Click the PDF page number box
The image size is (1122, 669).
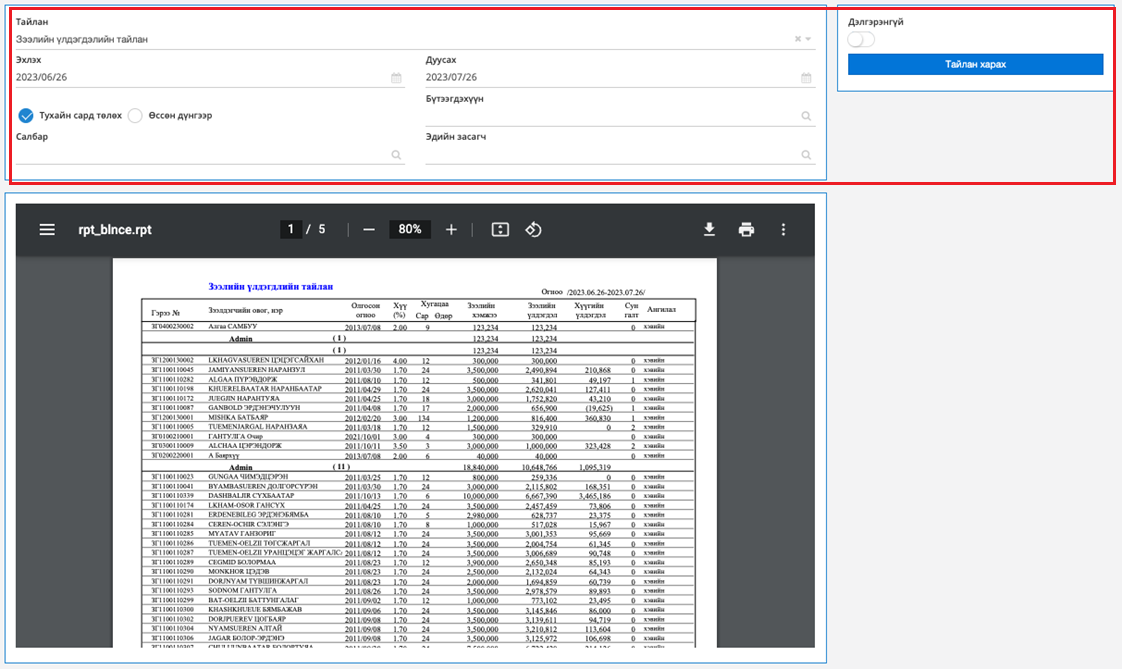coord(291,229)
